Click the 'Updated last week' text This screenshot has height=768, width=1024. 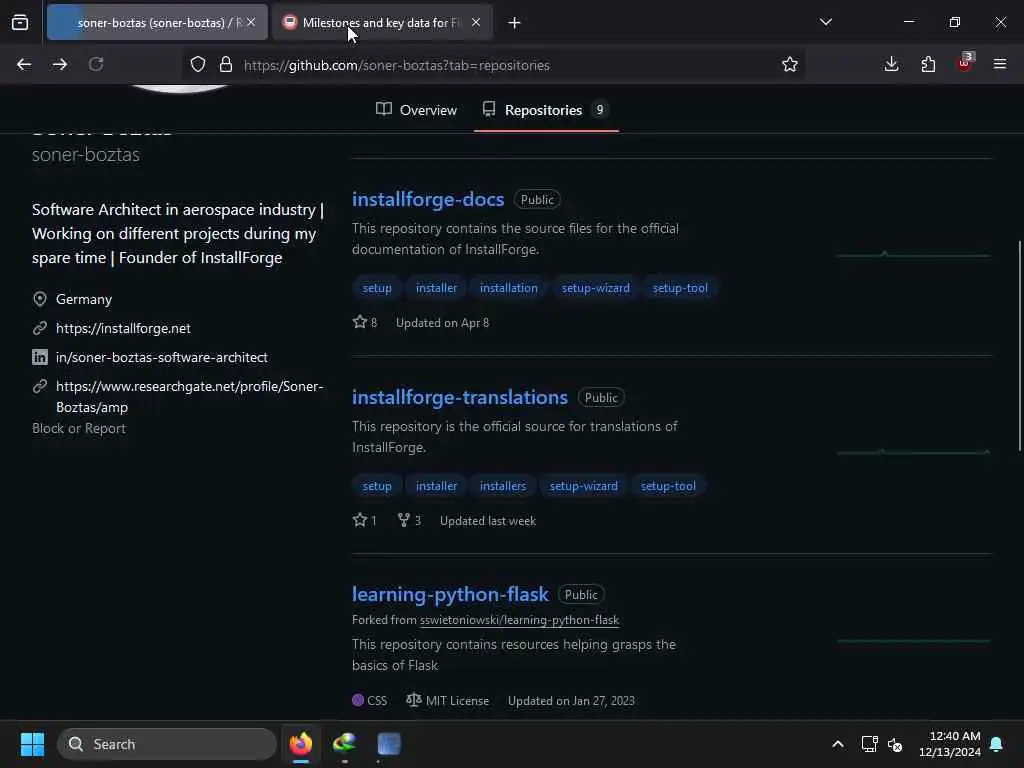pos(488,520)
